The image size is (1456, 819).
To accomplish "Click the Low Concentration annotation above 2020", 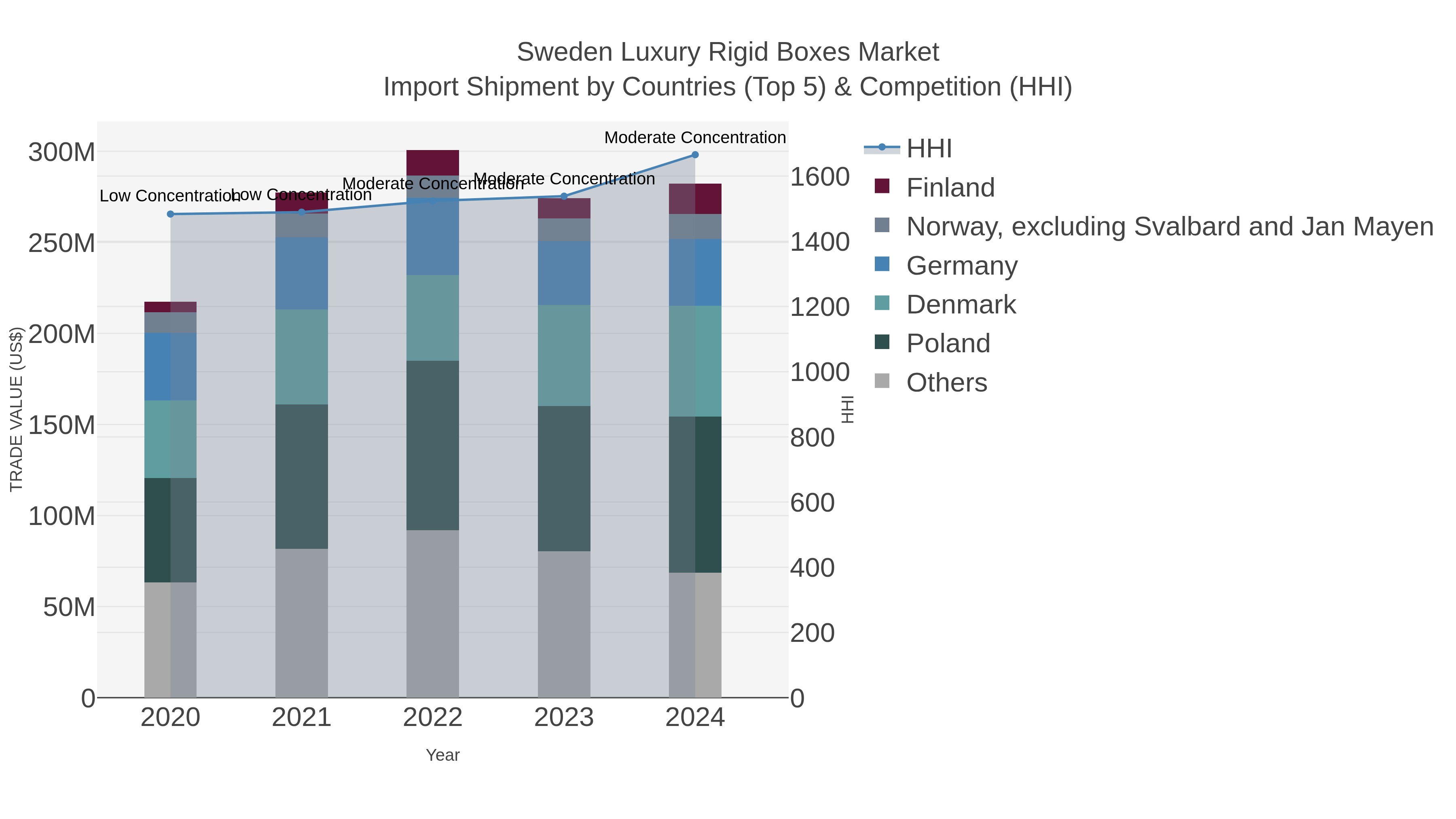I will (171, 196).
